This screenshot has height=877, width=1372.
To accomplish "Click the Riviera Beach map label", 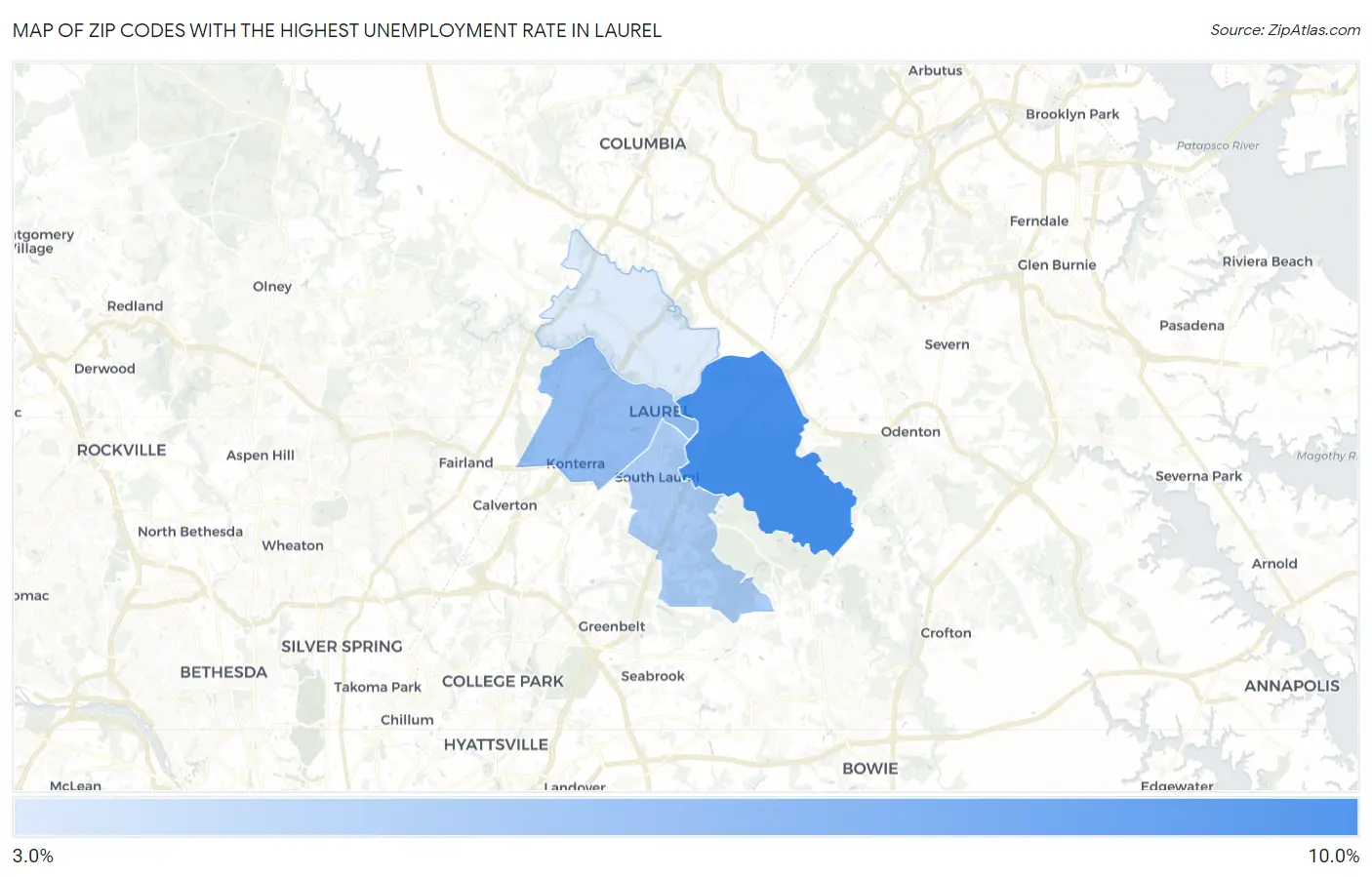I will coord(1268,261).
